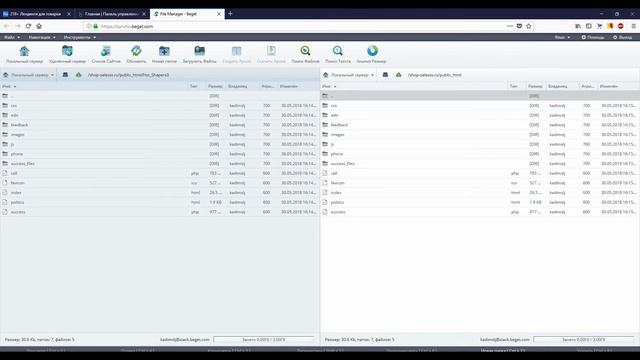The width and height of the screenshot is (640, 360).
Task: Click the left panel's green up-directory icon
Action: [79, 75]
